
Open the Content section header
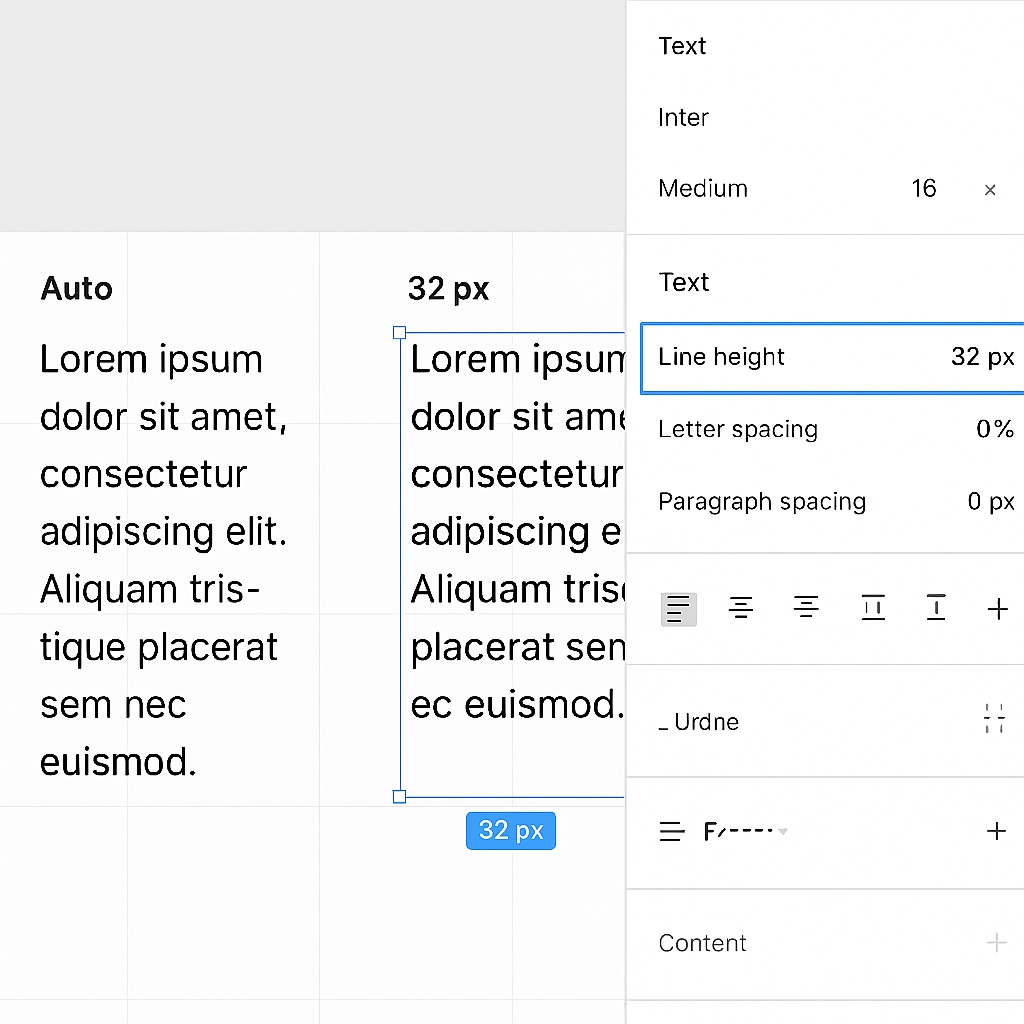click(702, 942)
